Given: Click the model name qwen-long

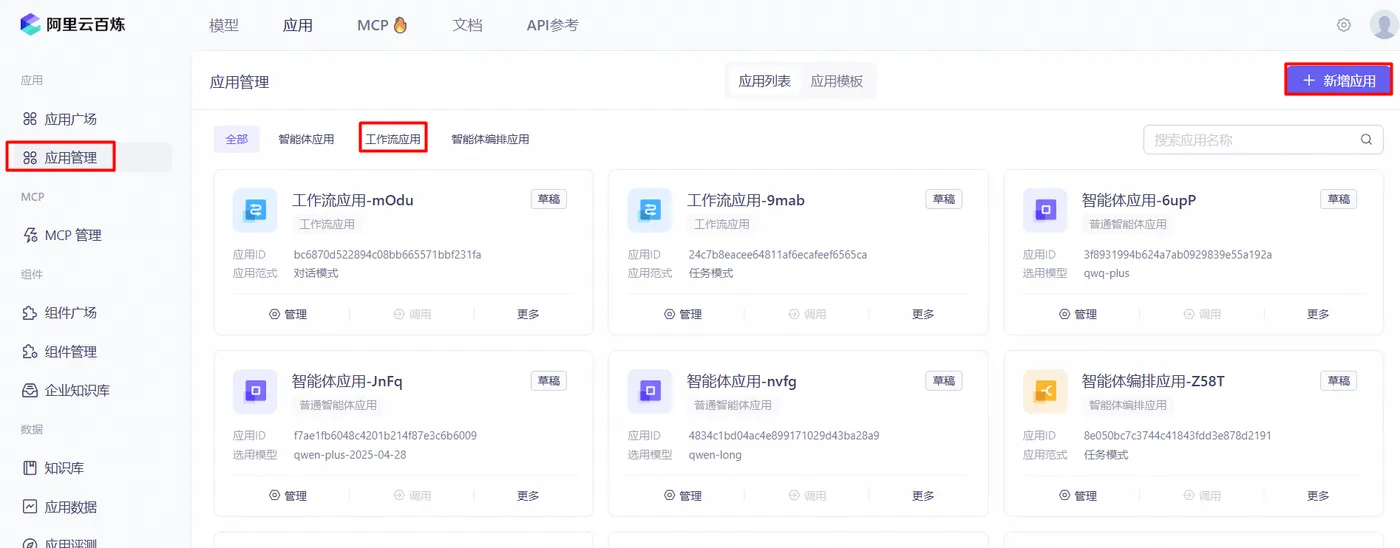Looking at the screenshot, I should pyautogui.click(x=714, y=454).
